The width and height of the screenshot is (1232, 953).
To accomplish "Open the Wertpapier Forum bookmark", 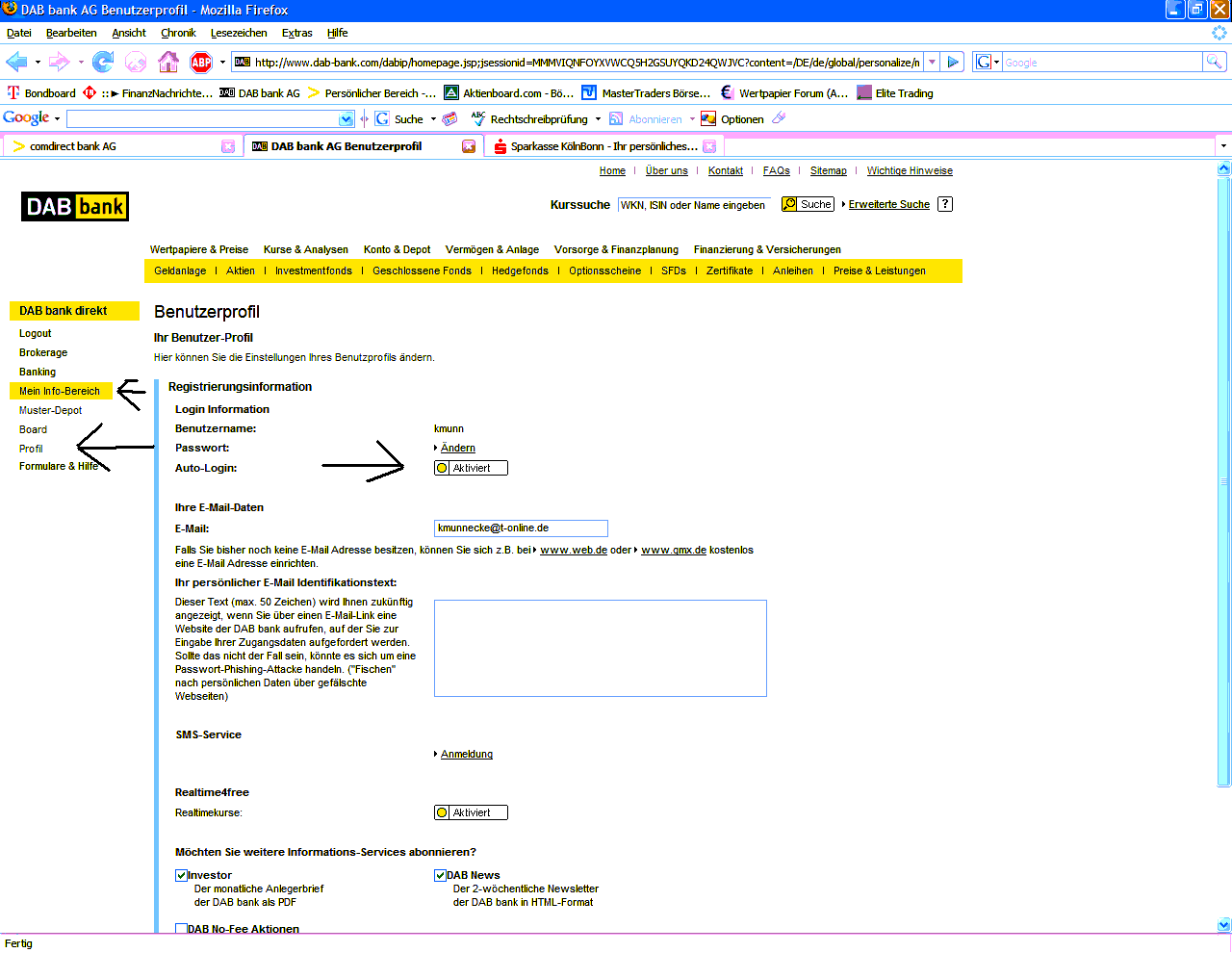I will pos(783,93).
